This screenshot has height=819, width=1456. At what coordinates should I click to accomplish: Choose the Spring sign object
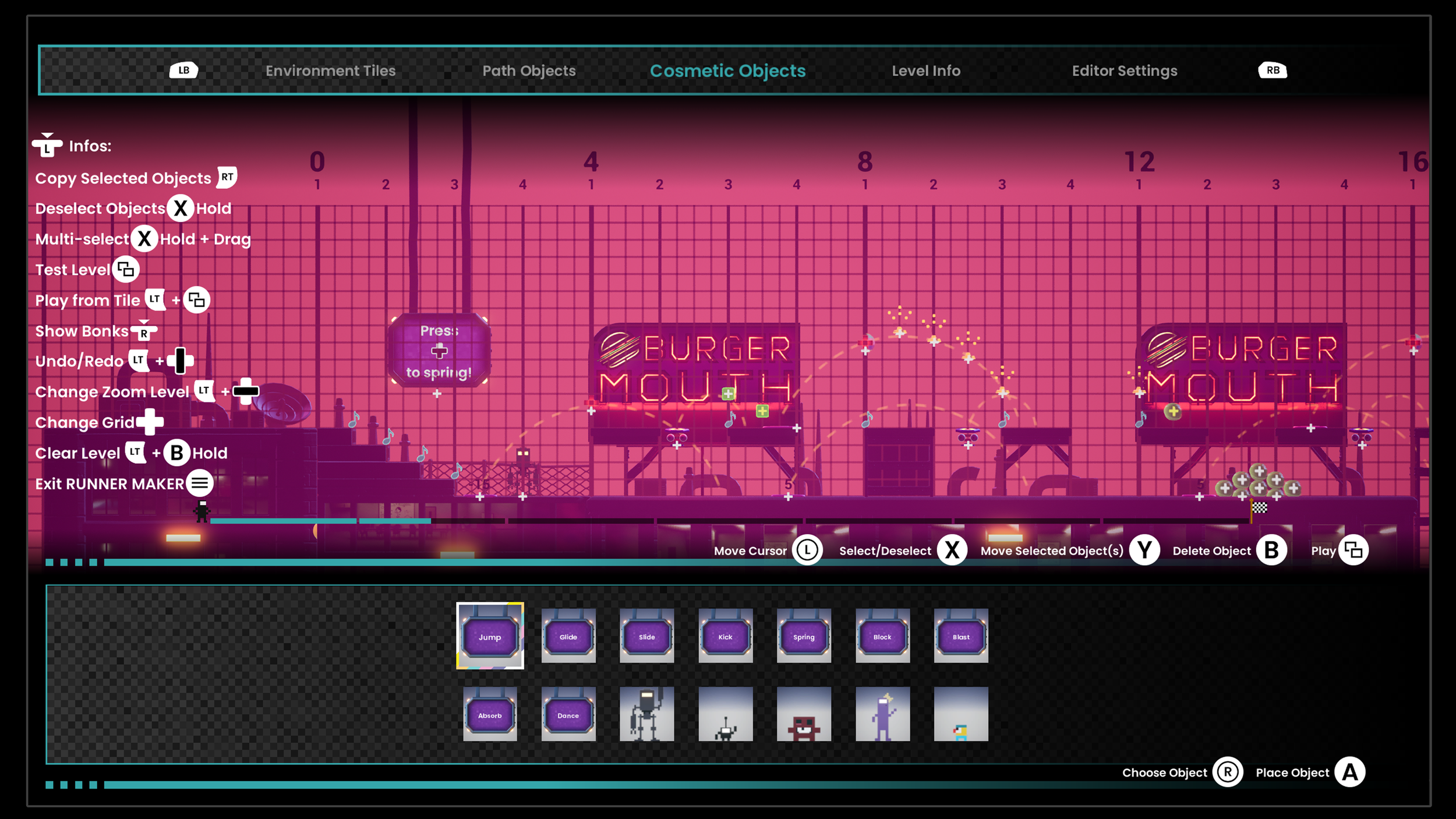tap(804, 636)
